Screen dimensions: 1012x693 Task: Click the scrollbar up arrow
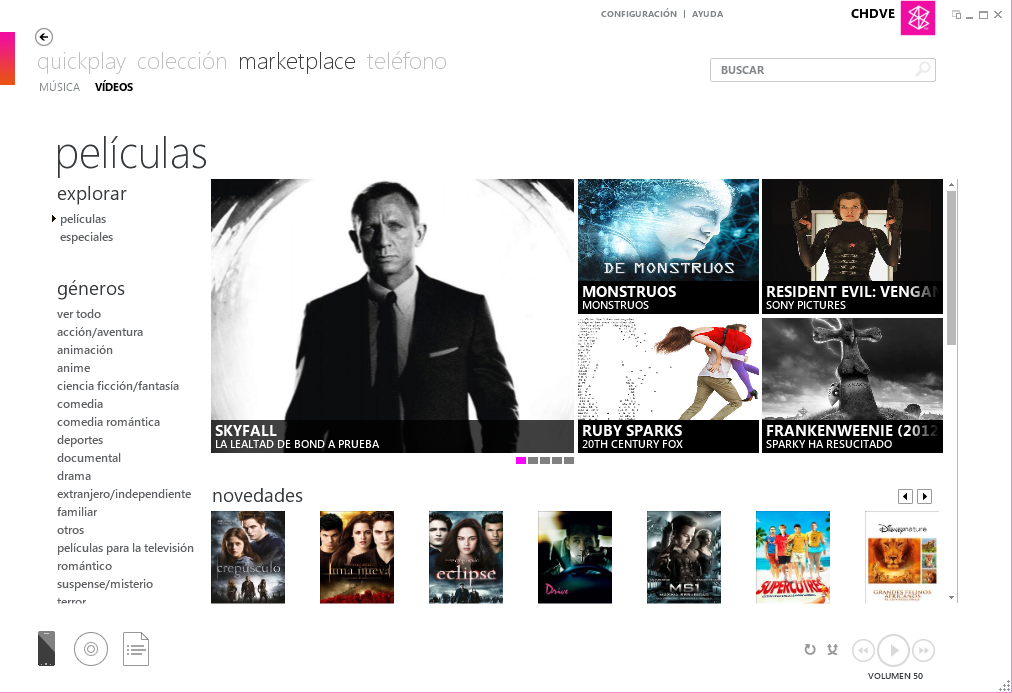951,185
